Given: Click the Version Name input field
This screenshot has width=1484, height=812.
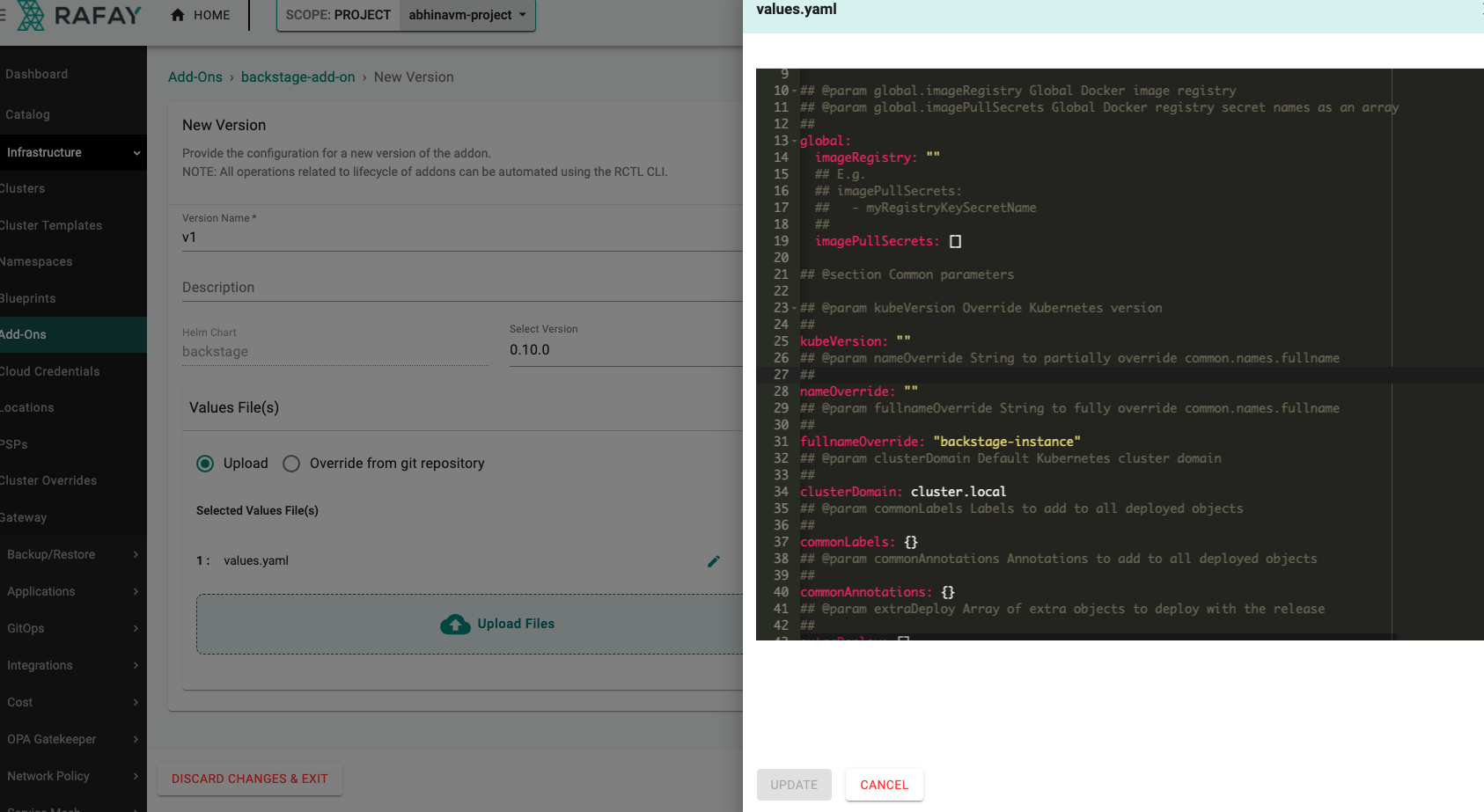Looking at the screenshot, I should [x=462, y=238].
